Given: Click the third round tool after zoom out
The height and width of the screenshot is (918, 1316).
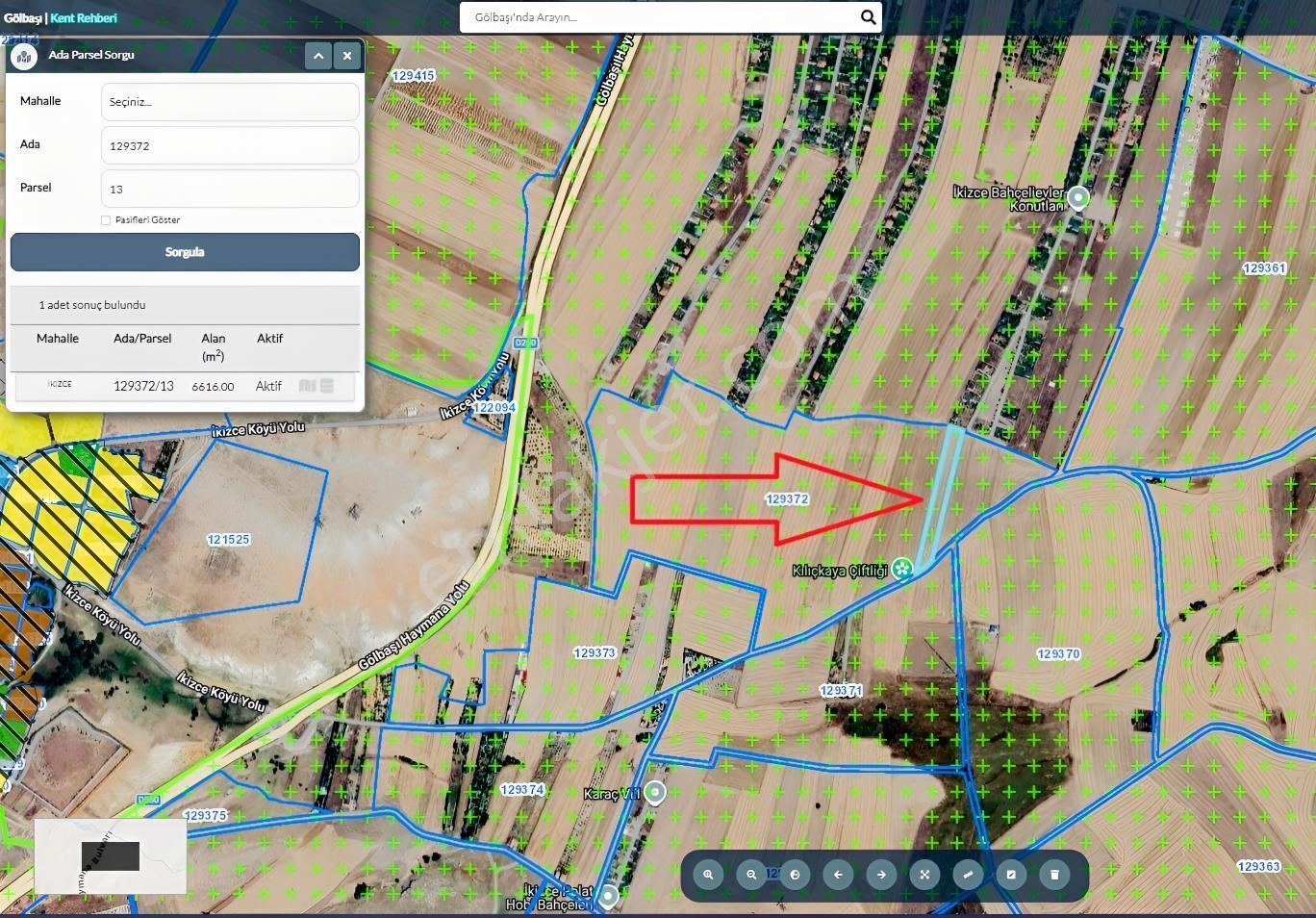Looking at the screenshot, I should [795, 875].
